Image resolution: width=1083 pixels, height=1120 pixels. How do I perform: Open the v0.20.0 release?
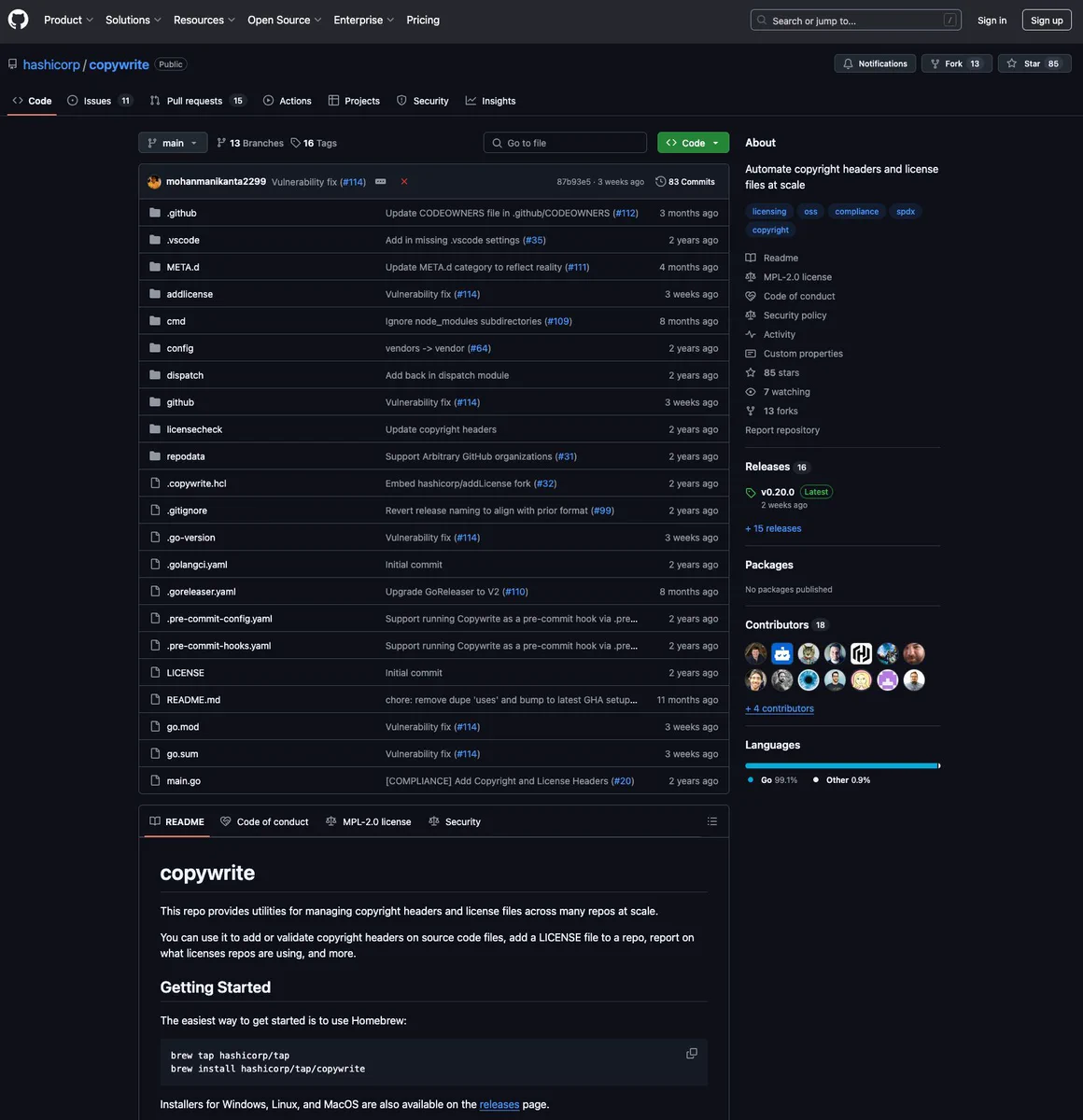click(778, 492)
